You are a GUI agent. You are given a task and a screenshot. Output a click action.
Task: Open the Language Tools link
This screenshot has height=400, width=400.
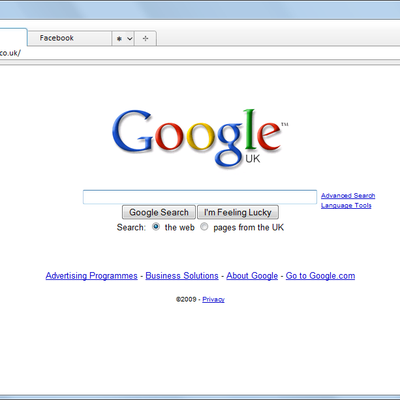[346, 206]
